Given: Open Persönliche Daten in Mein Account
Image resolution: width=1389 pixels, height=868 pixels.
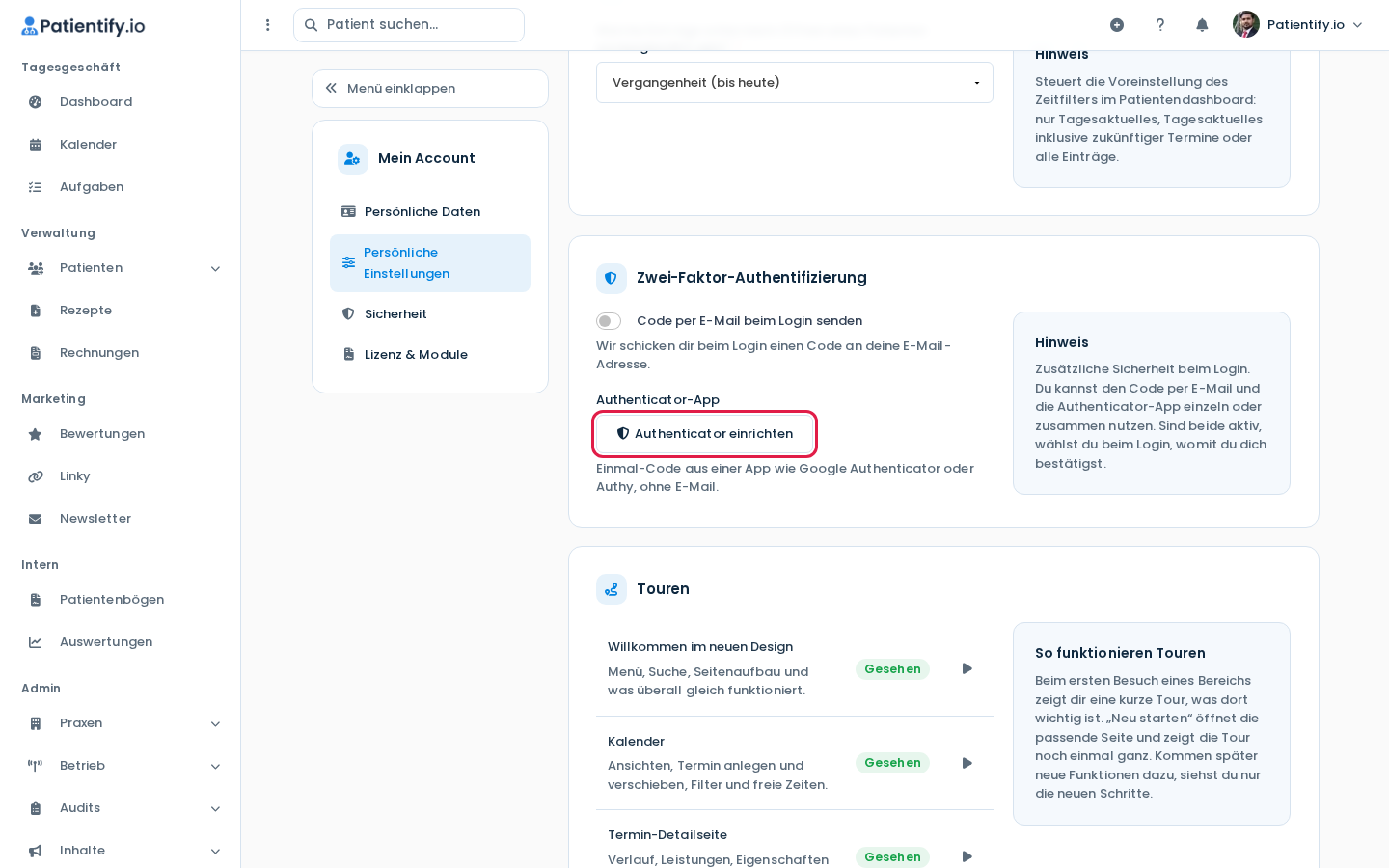Looking at the screenshot, I should pos(430,212).
